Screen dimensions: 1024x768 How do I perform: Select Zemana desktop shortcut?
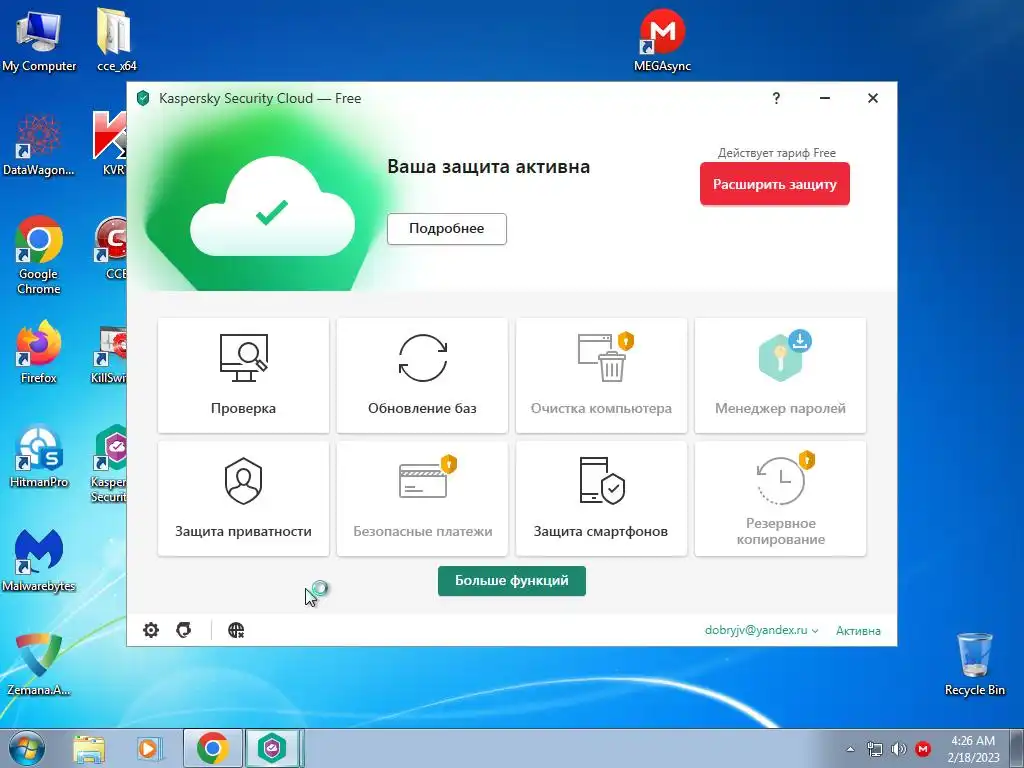coord(39,664)
